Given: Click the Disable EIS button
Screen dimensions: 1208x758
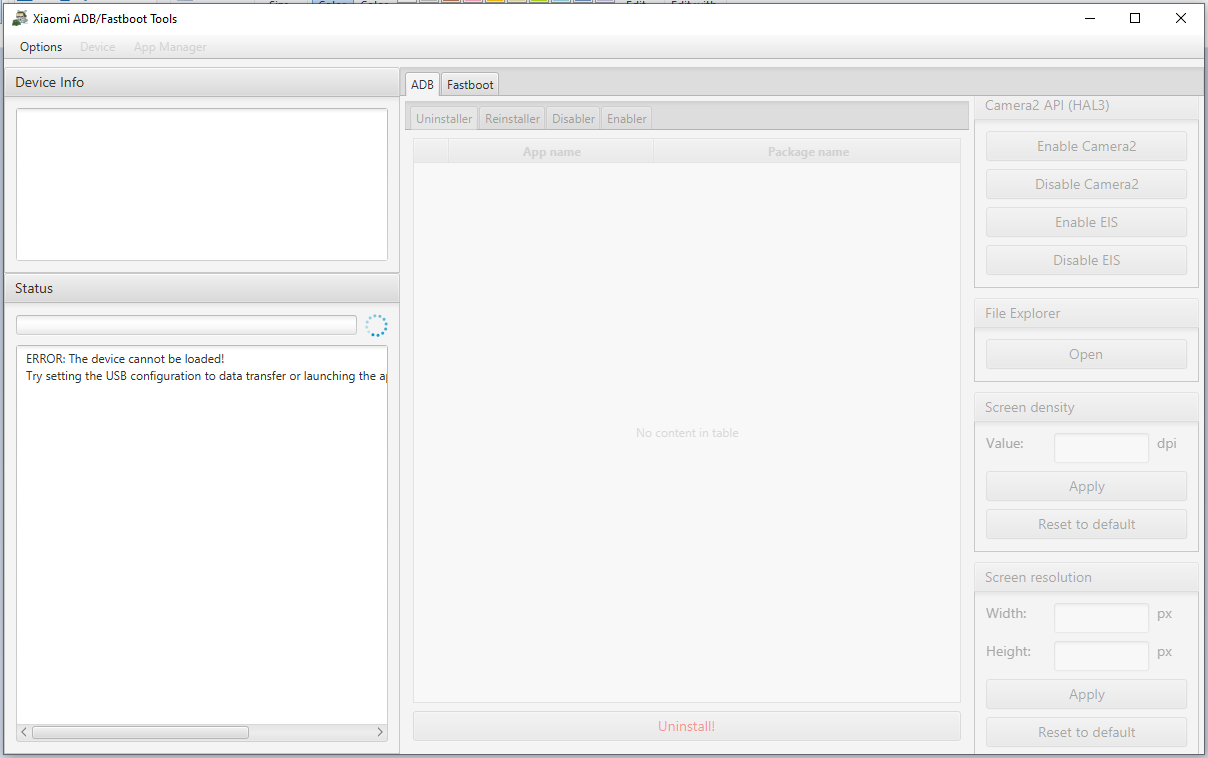Looking at the screenshot, I should click(1086, 260).
